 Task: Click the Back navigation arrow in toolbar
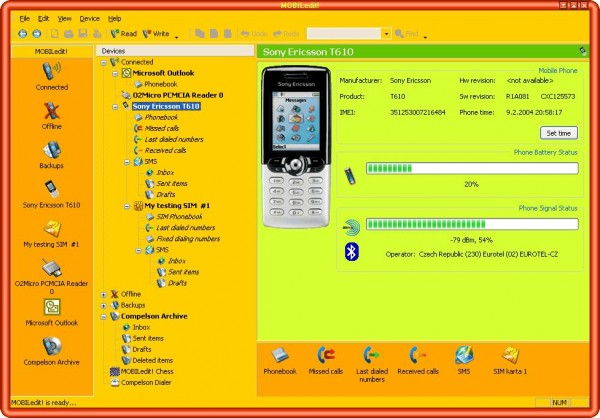tap(23, 34)
